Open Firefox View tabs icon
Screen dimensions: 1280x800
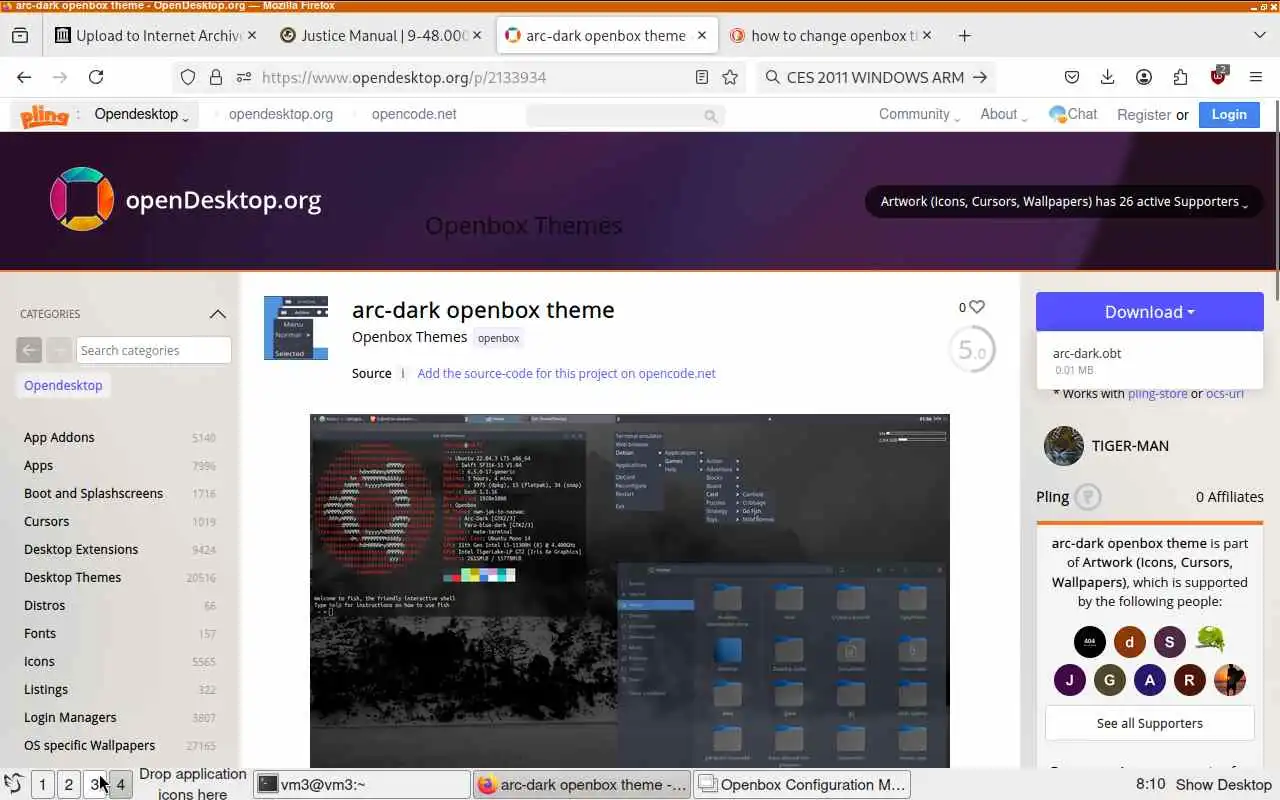pos(20,35)
